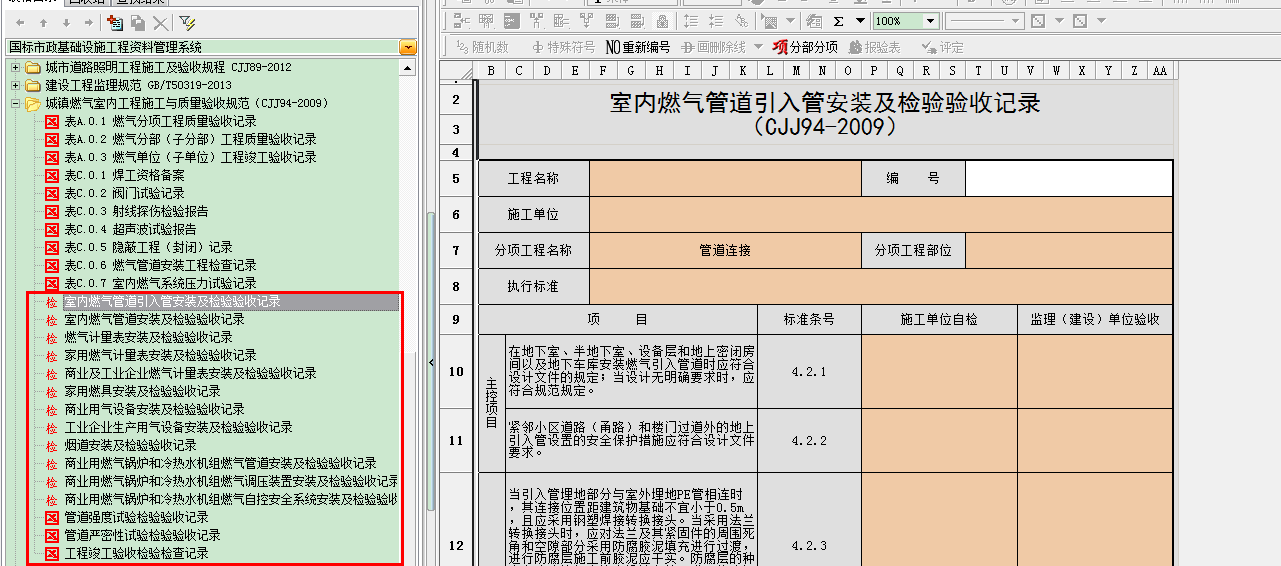Click the Sigma sum icon
Image resolution: width=1281 pixels, height=566 pixels.
[837, 21]
